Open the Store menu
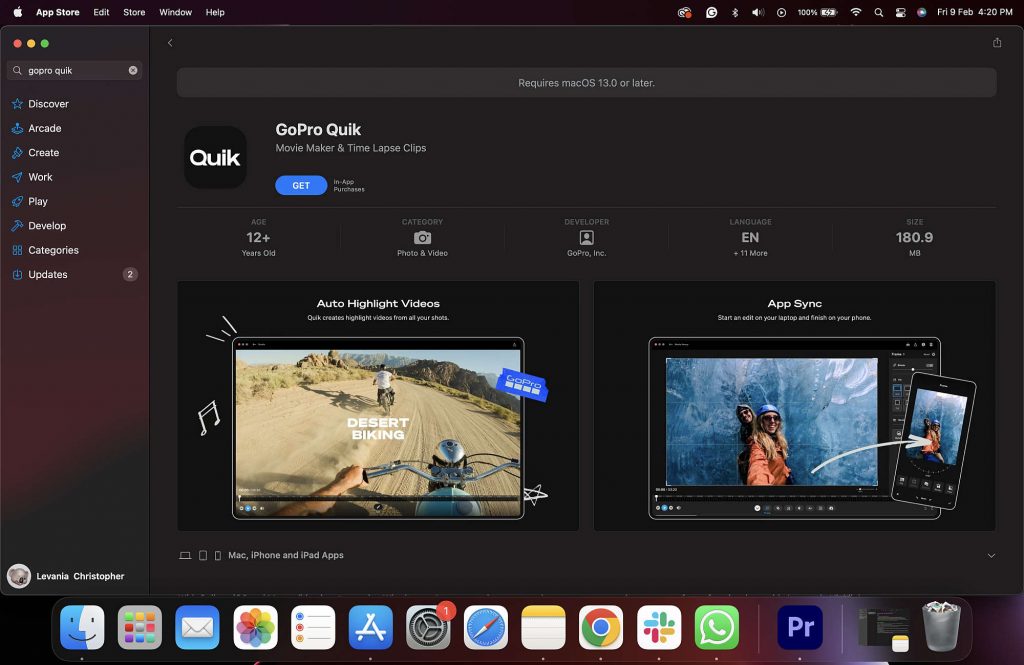Screen dimensions: 1024x665 [135, 12]
